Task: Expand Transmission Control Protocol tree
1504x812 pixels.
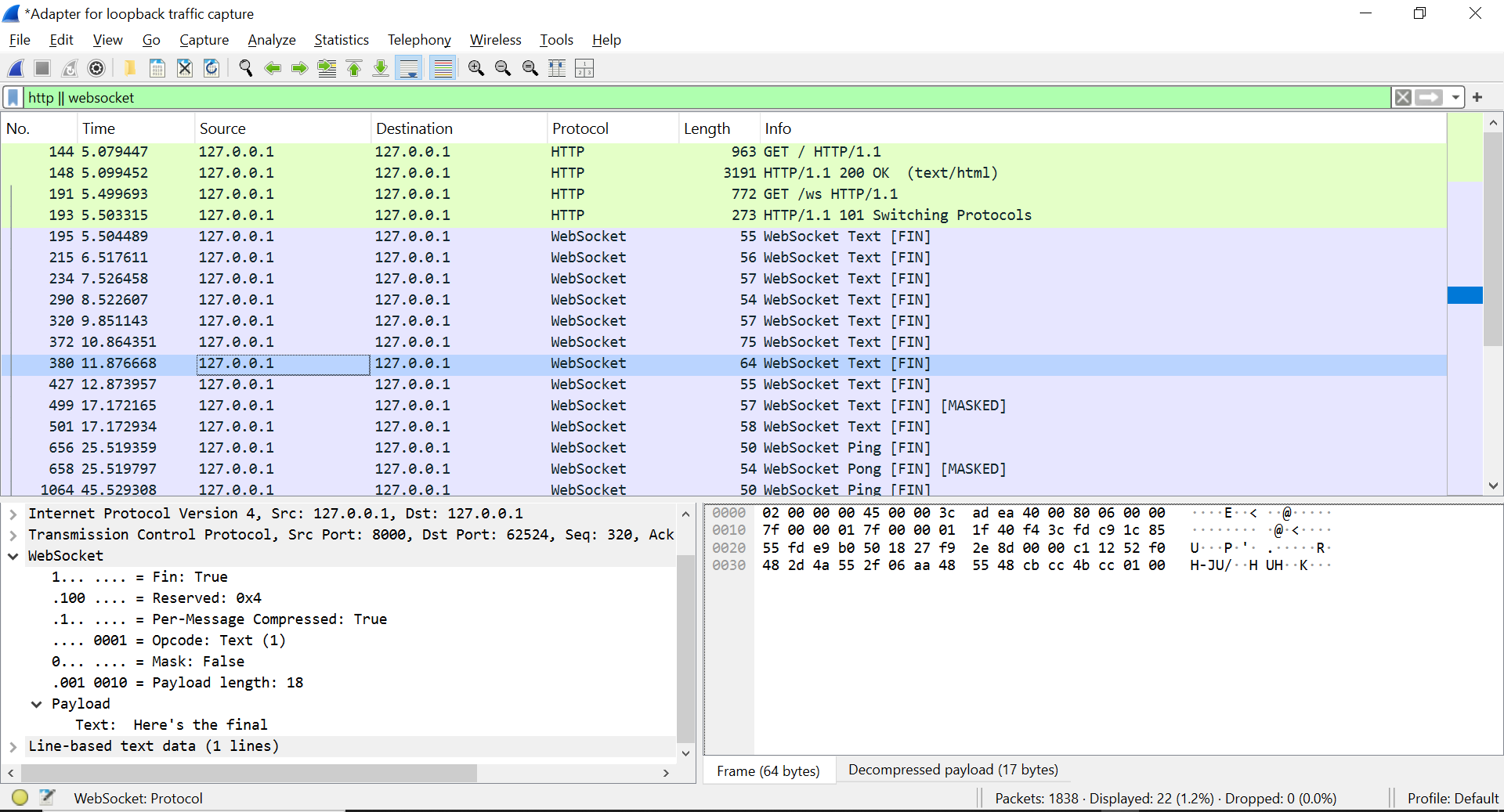Action: tap(13, 536)
